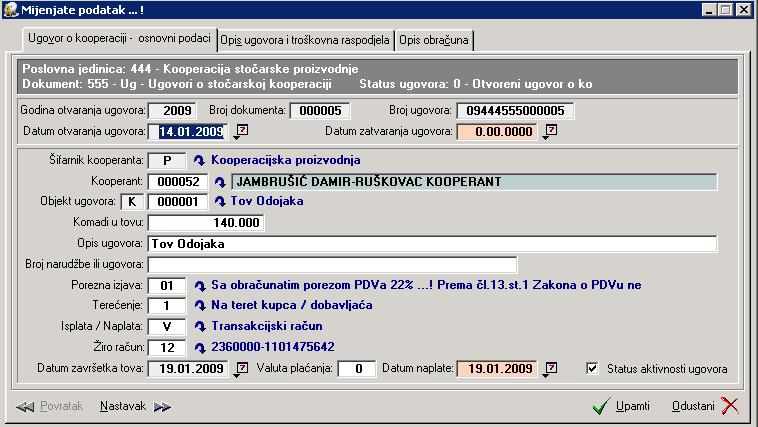Open the Opis obračuna tab
Screen dimensions: 758x427
[434, 40]
